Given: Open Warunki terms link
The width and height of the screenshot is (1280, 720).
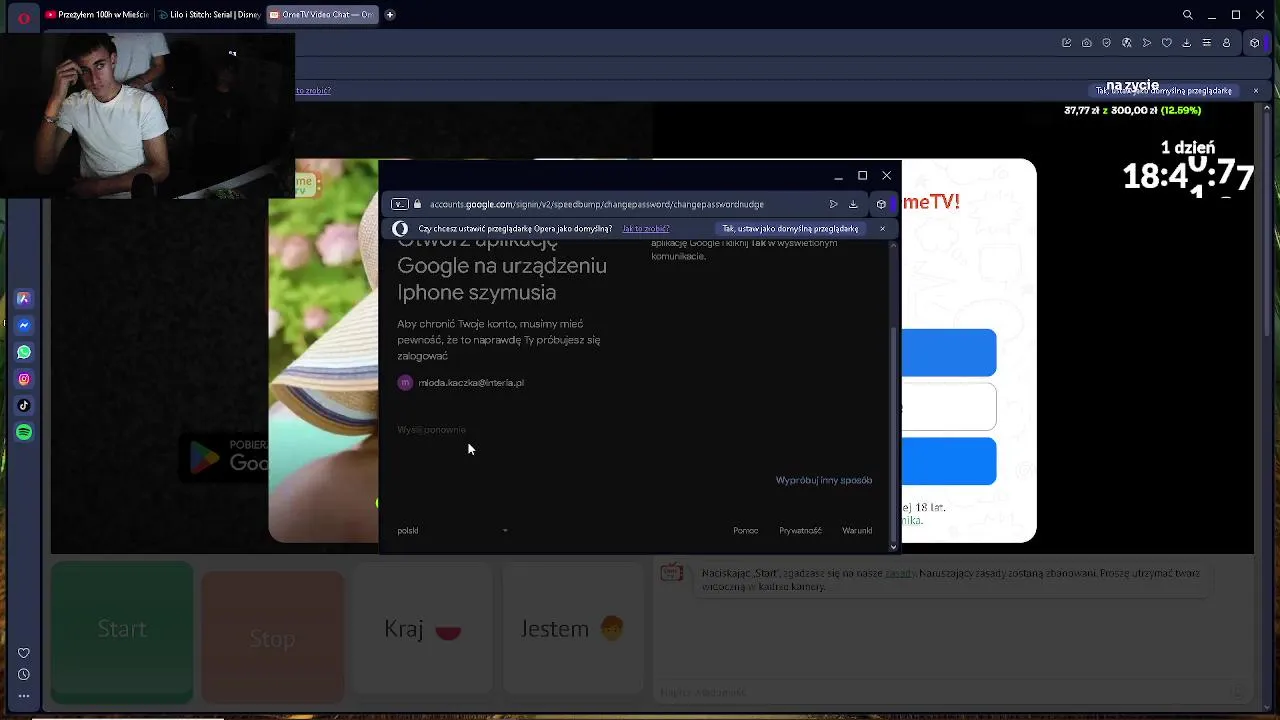Looking at the screenshot, I should (857, 531).
